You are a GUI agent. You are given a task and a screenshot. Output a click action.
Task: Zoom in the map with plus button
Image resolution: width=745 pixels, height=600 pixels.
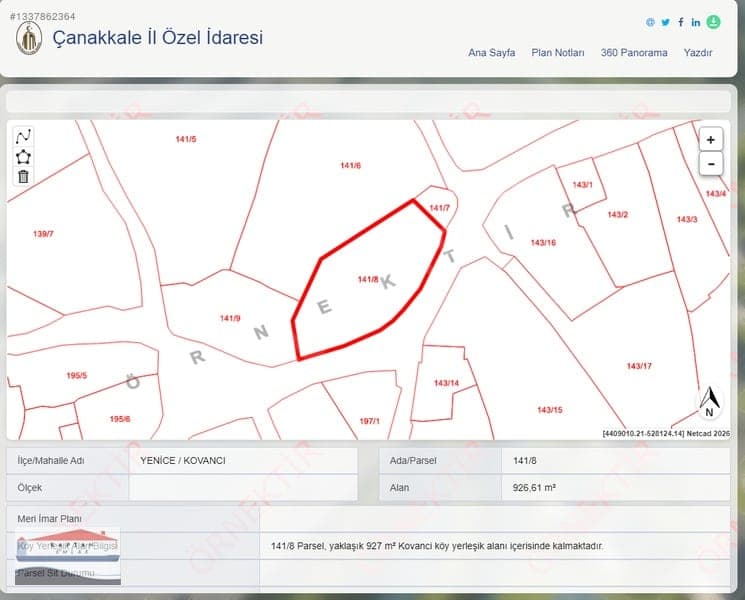point(711,140)
